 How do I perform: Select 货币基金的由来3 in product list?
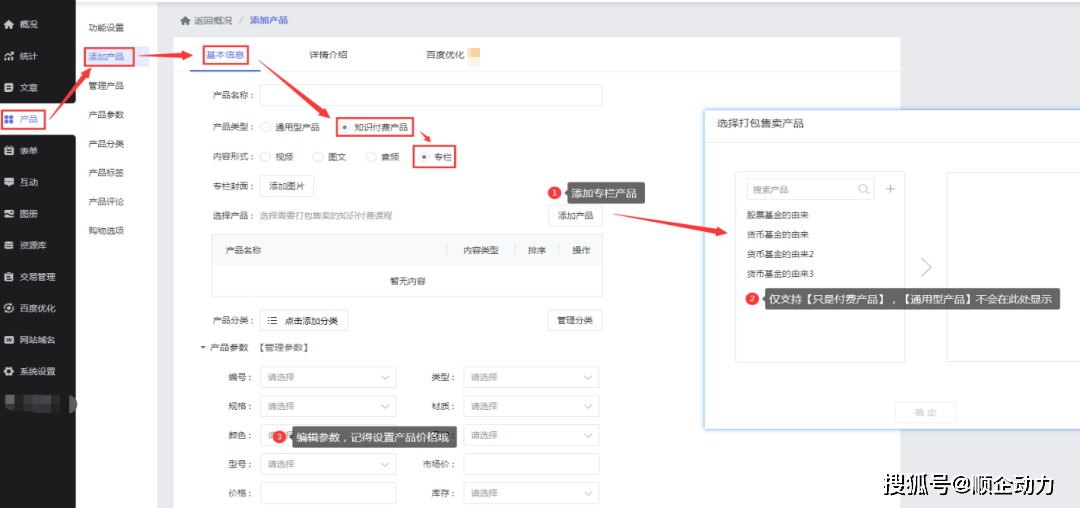pos(780,273)
